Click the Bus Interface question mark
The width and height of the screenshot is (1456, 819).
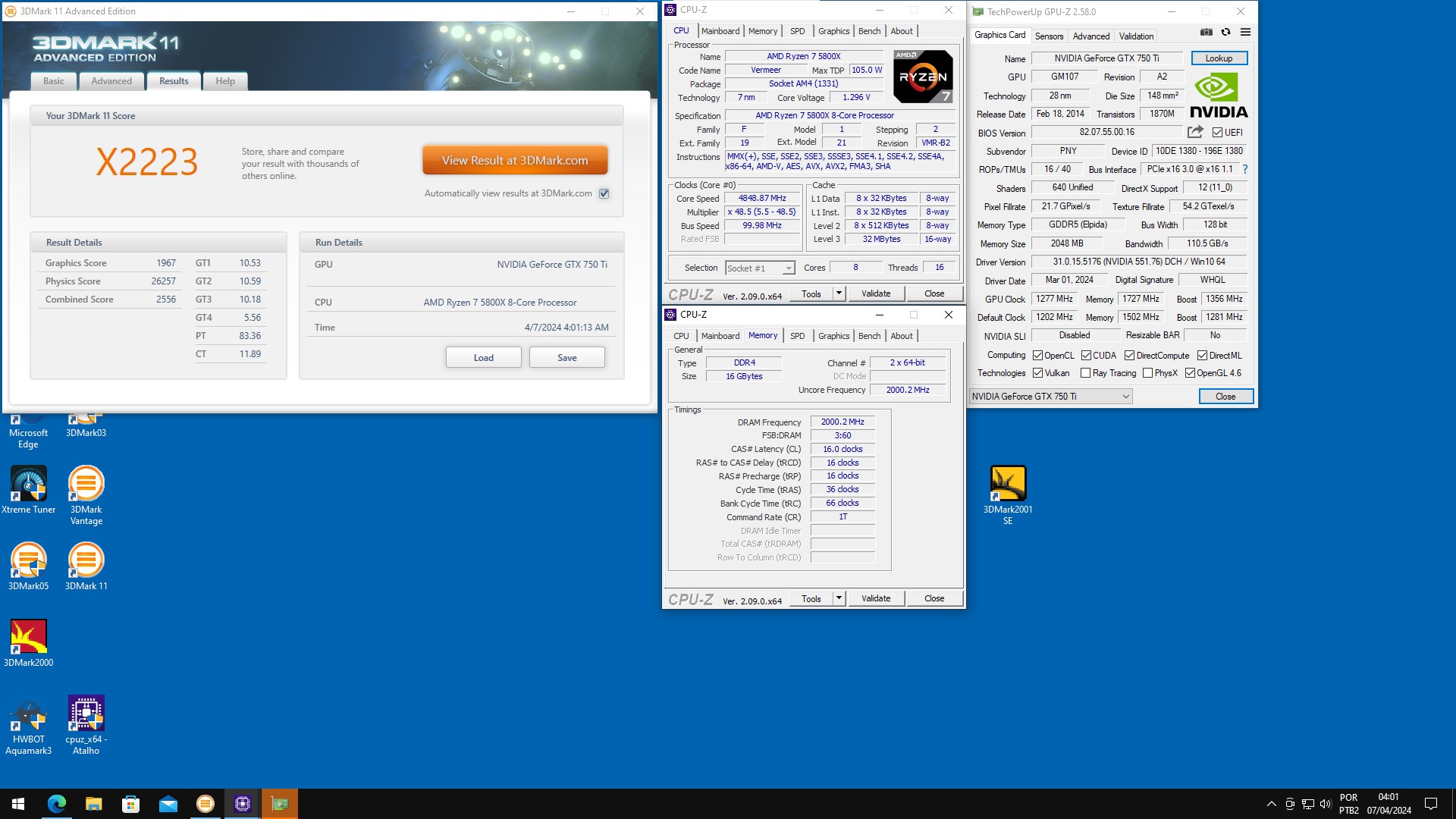click(x=1245, y=169)
